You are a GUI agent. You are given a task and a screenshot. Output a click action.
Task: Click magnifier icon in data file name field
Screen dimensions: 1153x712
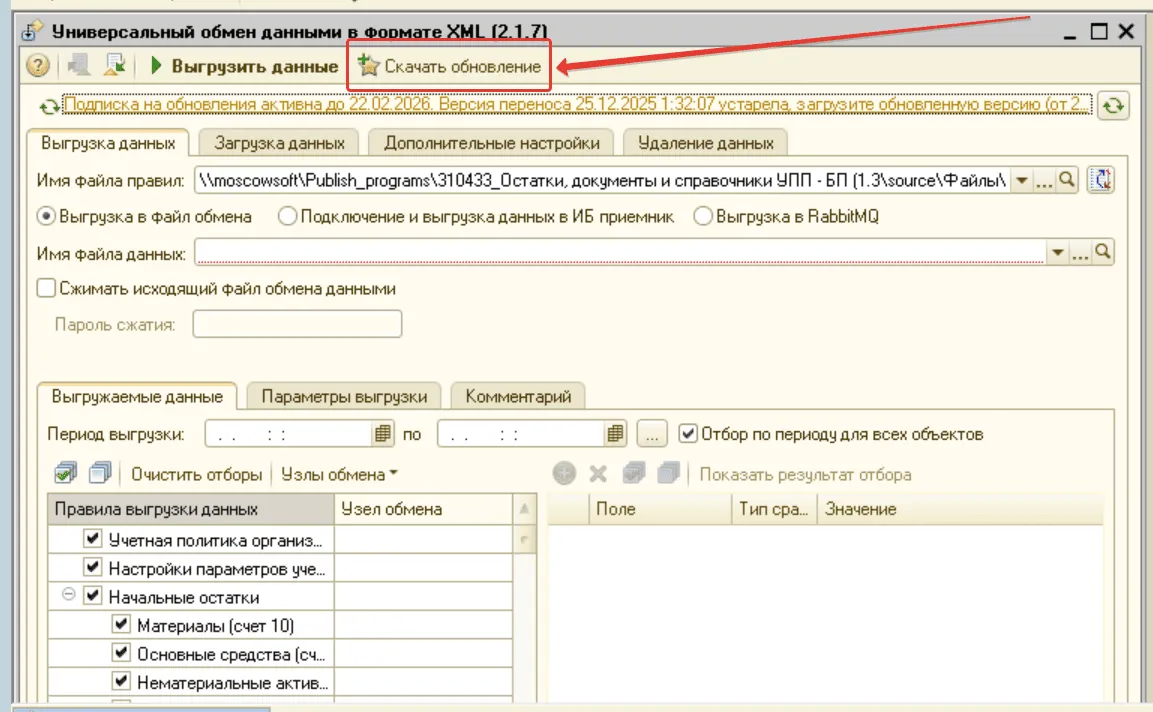tap(1102, 253)
